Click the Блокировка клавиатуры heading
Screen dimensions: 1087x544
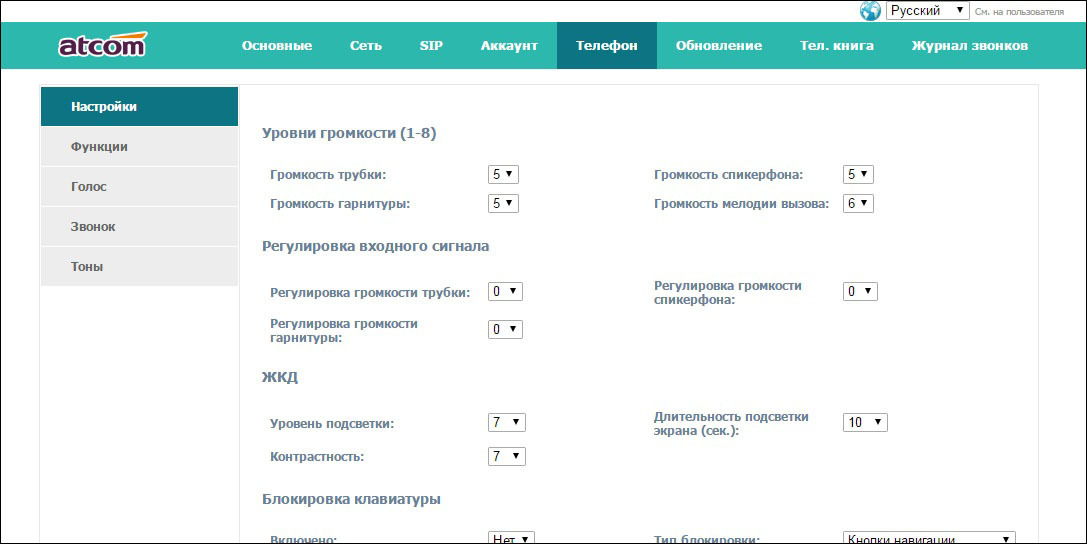click(x=351, y=499)
